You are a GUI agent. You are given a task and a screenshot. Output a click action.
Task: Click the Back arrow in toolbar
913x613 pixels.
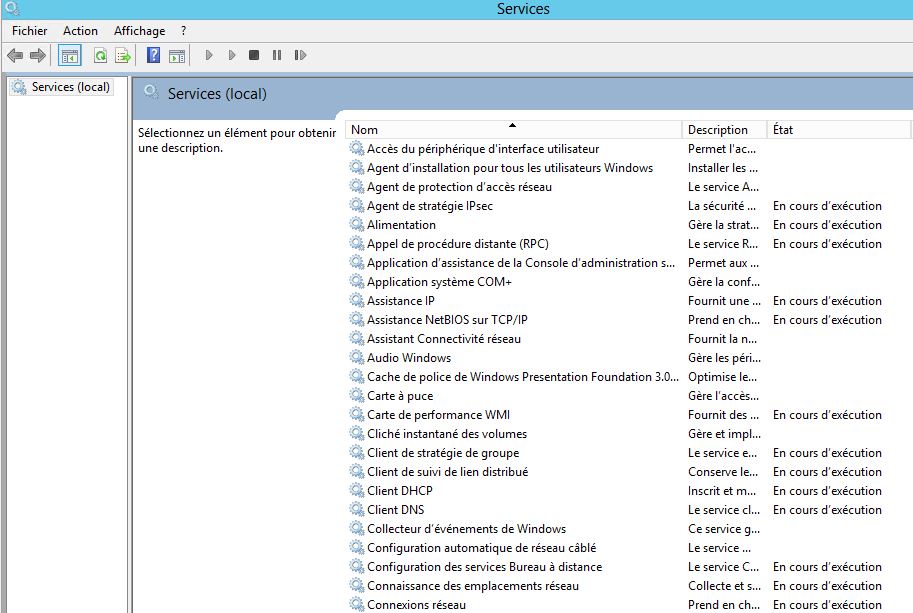point(15,55)
